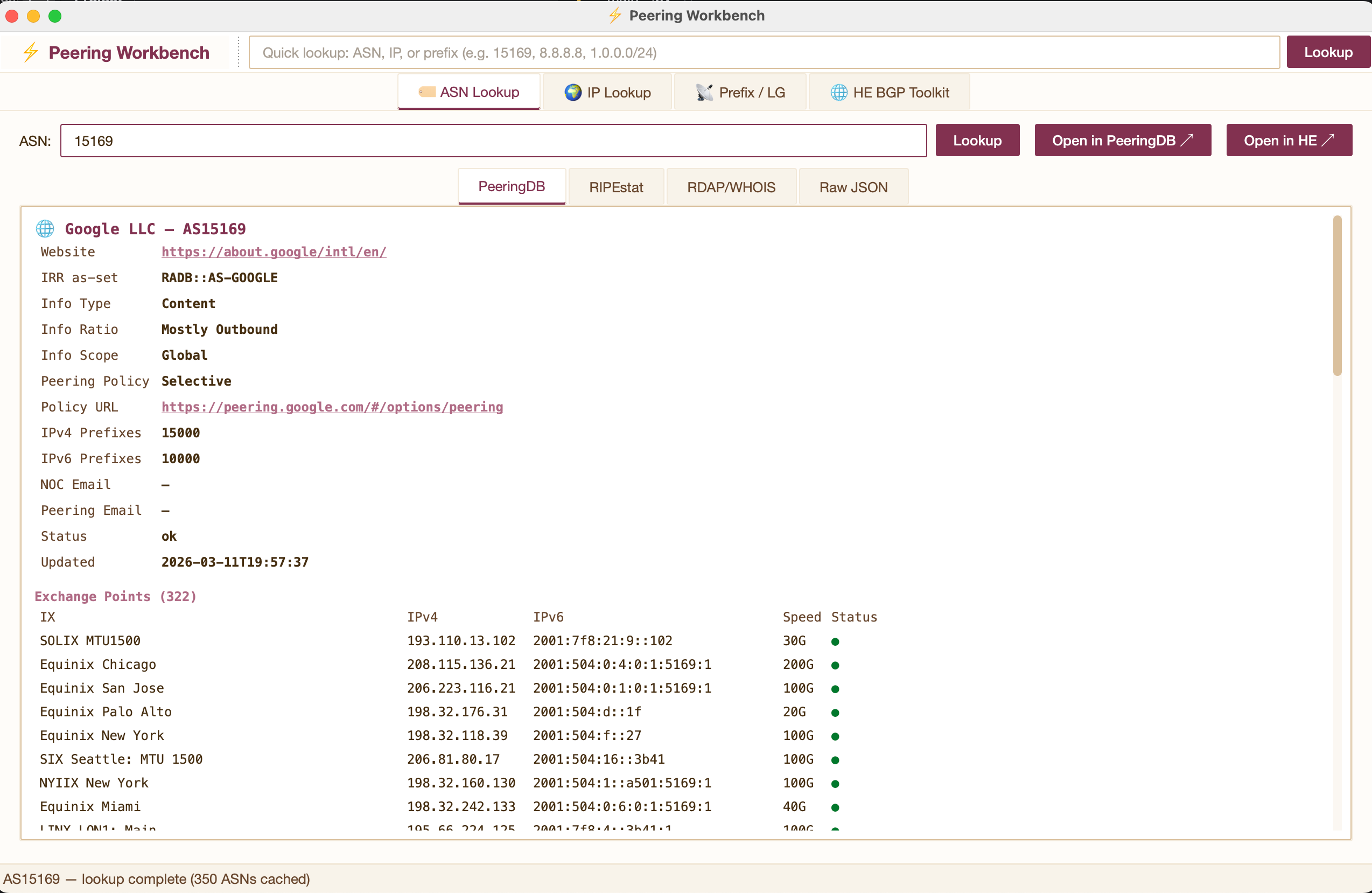Click the green status dot for NYIIX New York
The image size is (1372, 893).
835,784
